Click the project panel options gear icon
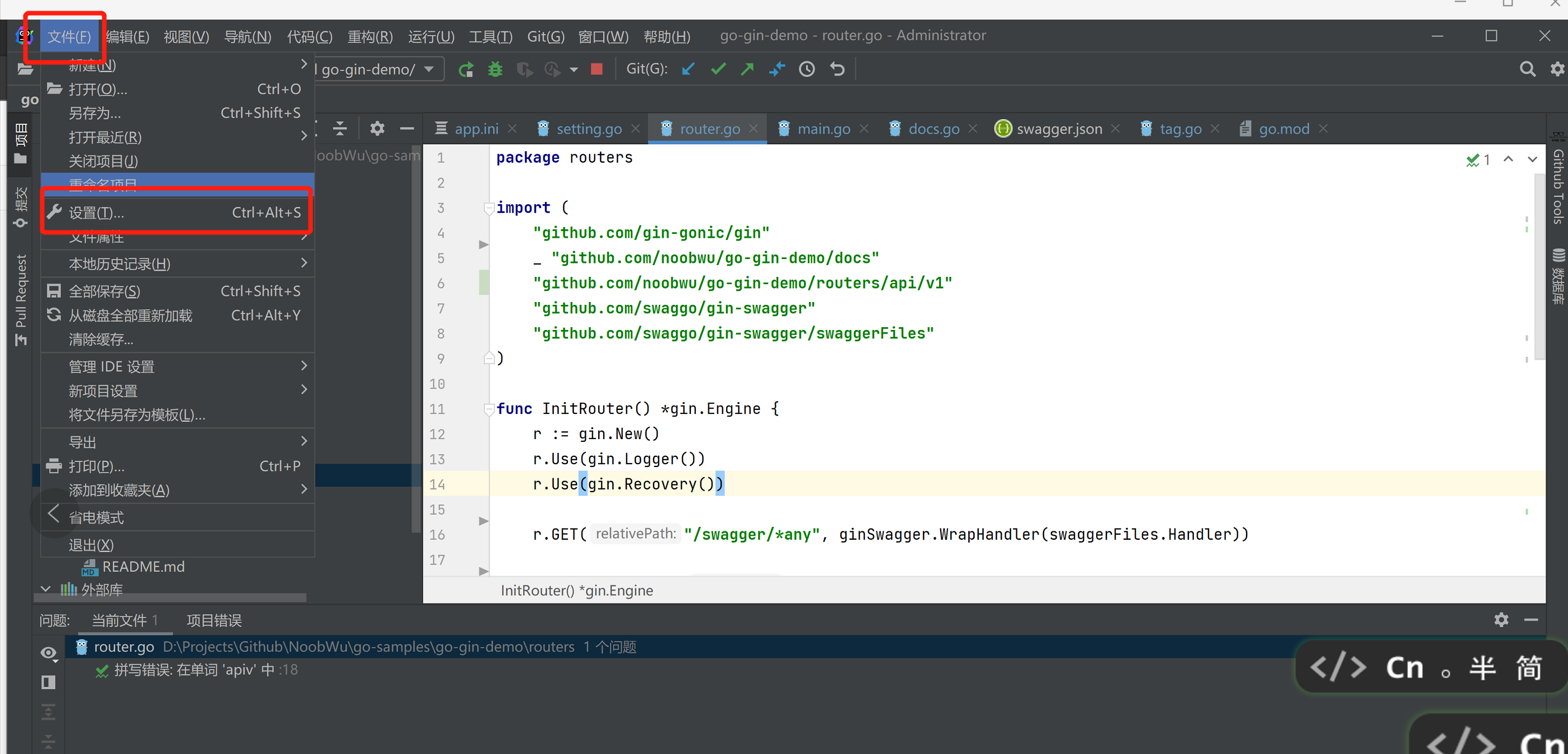Image resolution: width=1568 pixels, height=754 pixels. click(x=377, y=129)
